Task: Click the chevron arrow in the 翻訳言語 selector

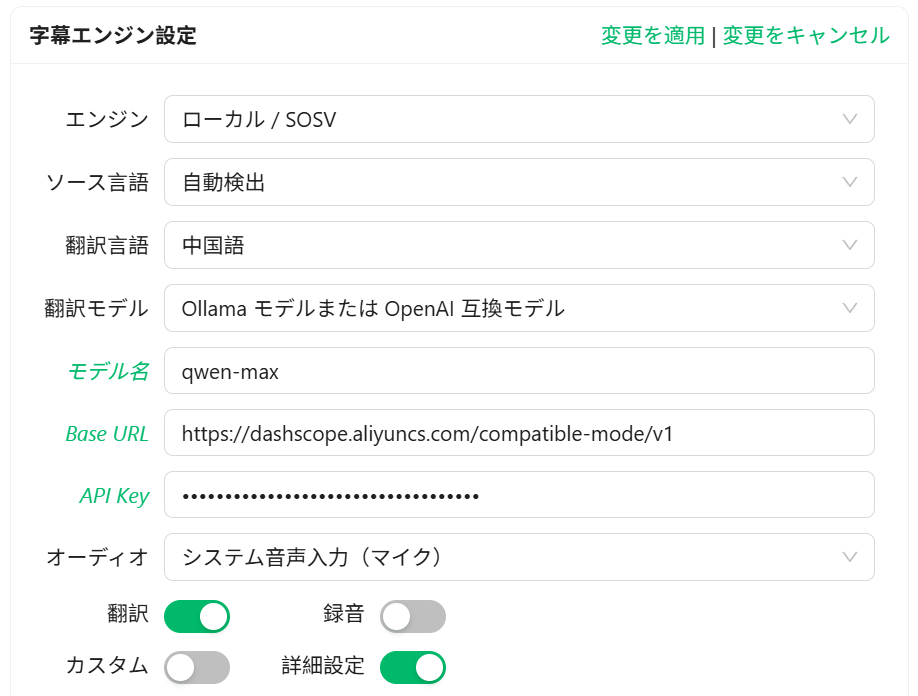Action: click(850, 245)
